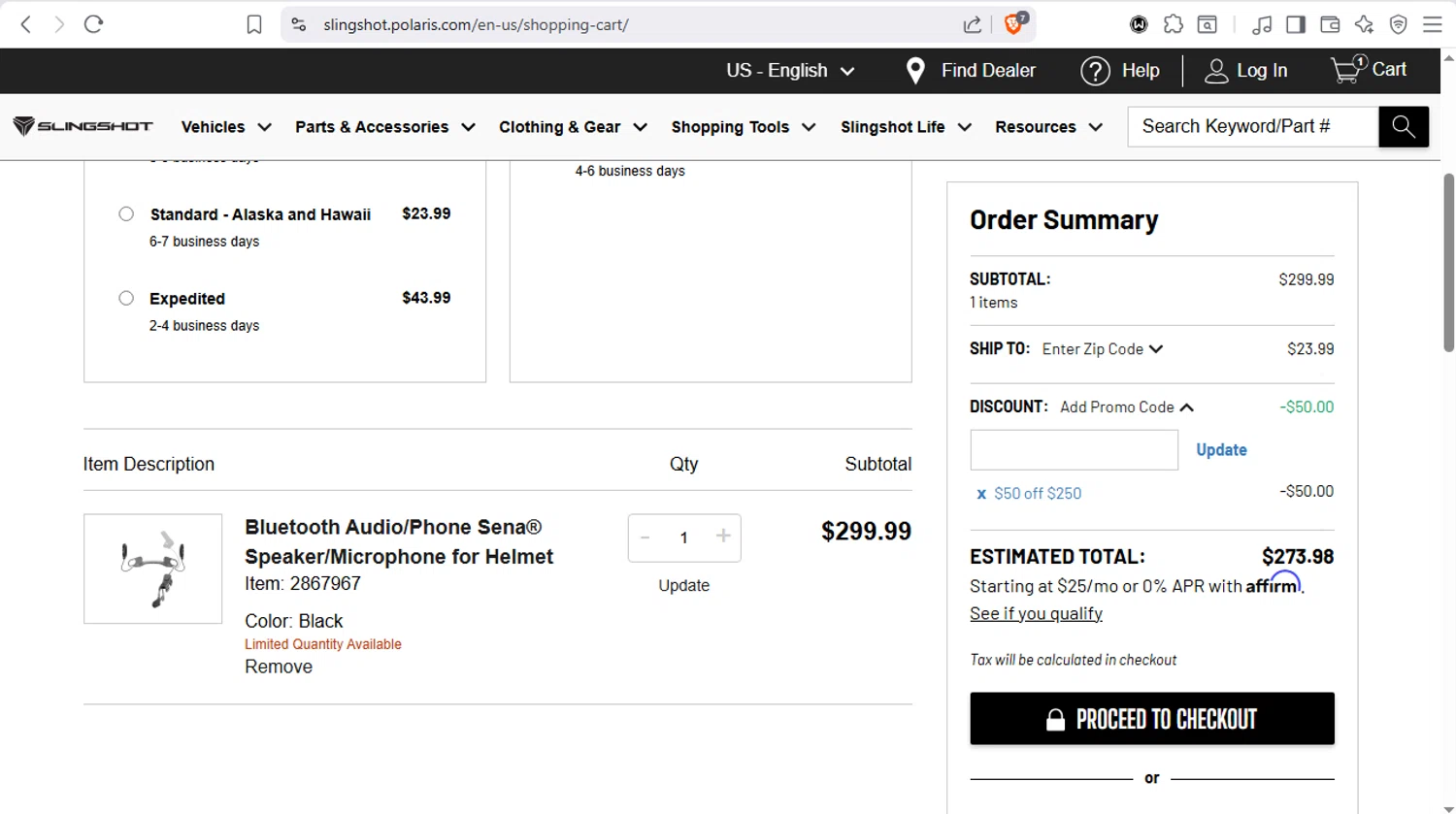This screenshot has width=1456, height=814.
Task: Reload the page with refresh icon
Action: [x=93, y=24]
